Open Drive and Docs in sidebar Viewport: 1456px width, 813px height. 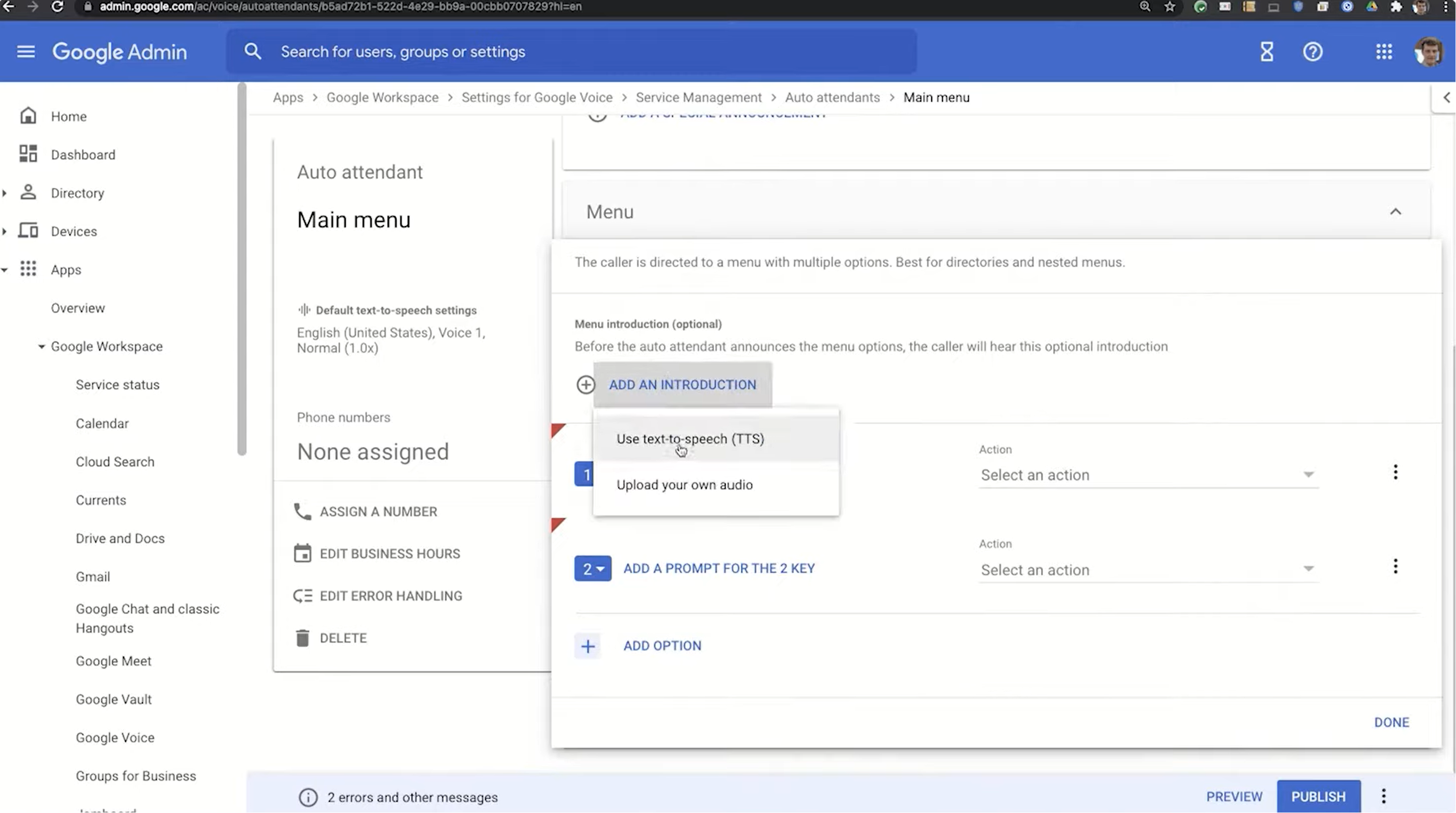(120, 539)
